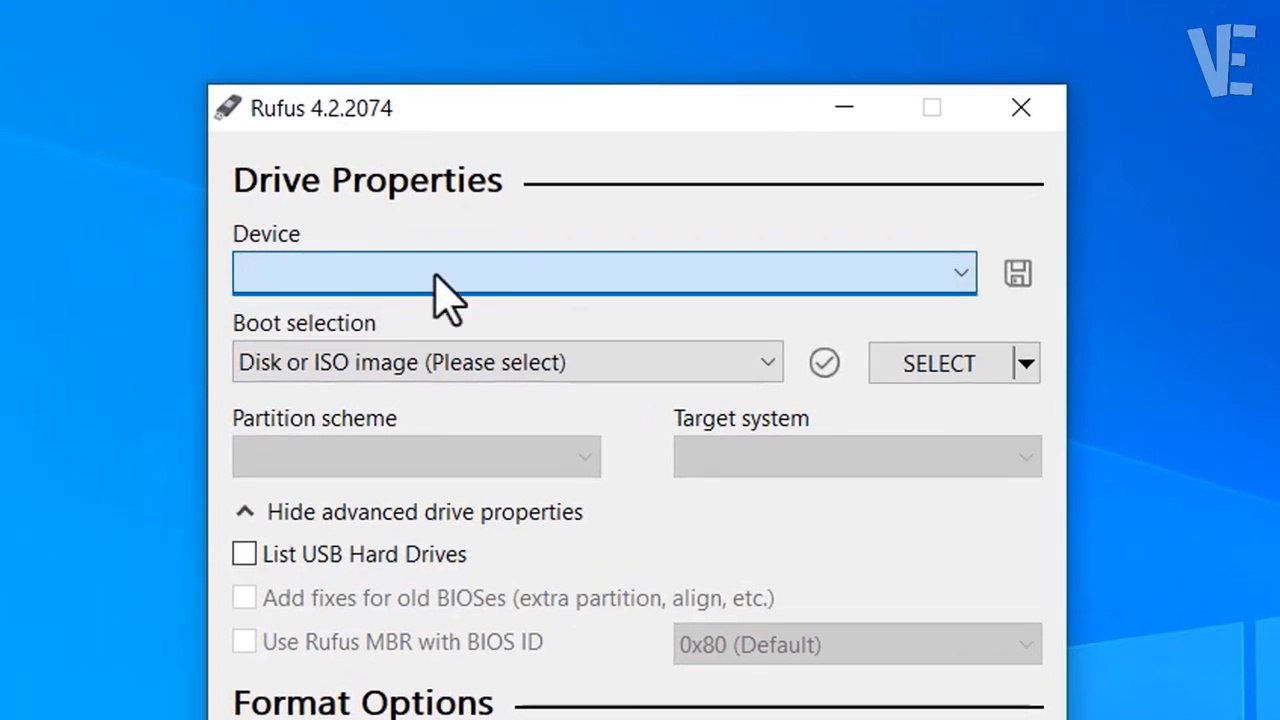The width and height of the screenshot is (1280, 720).
Task: Click the Drive Properties heading
Action: click(368, 180)
